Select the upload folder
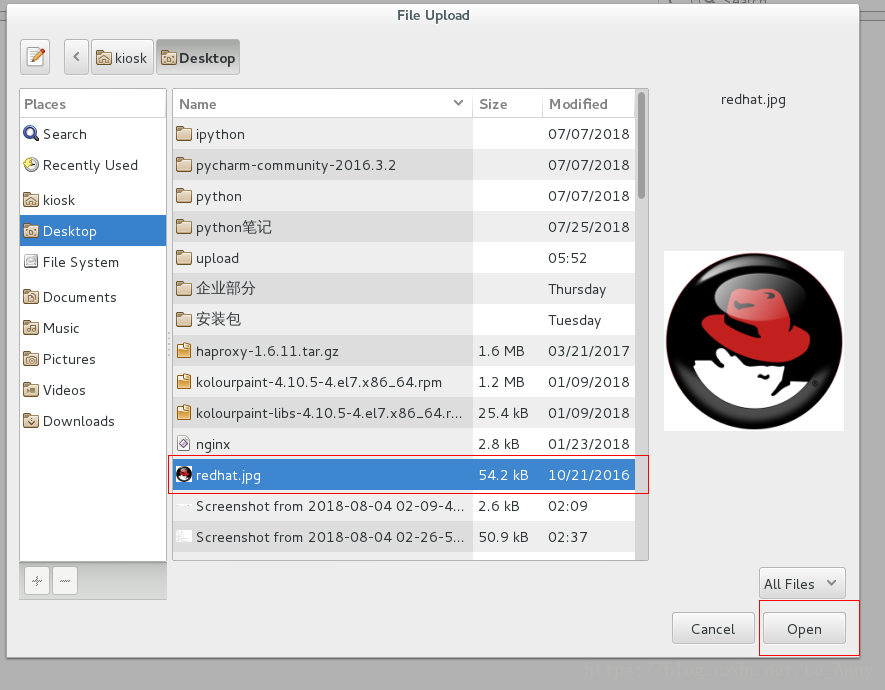The width and height of the screenshot is (885, 690). pyautogui.click(x=404, y=258)
